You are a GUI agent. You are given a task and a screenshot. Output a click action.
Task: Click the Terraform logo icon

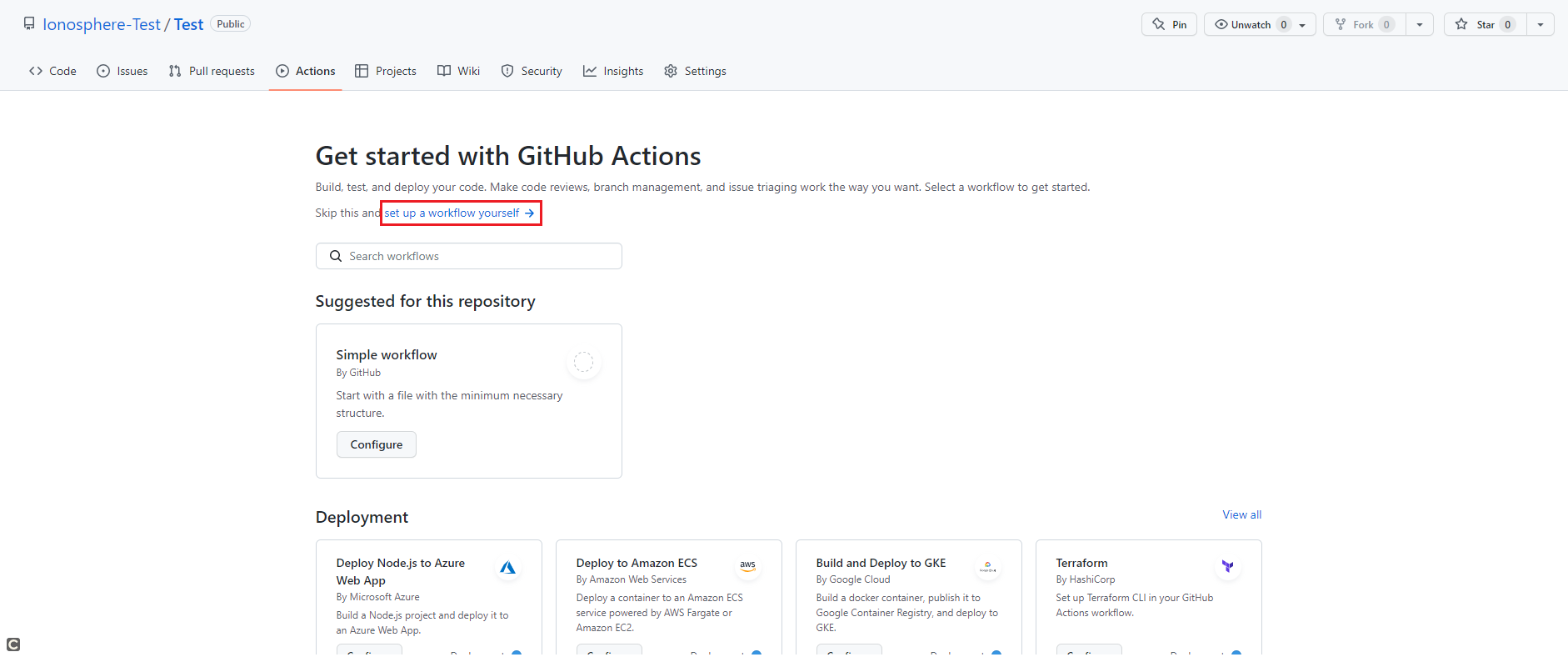click(x=1227, y=566)
